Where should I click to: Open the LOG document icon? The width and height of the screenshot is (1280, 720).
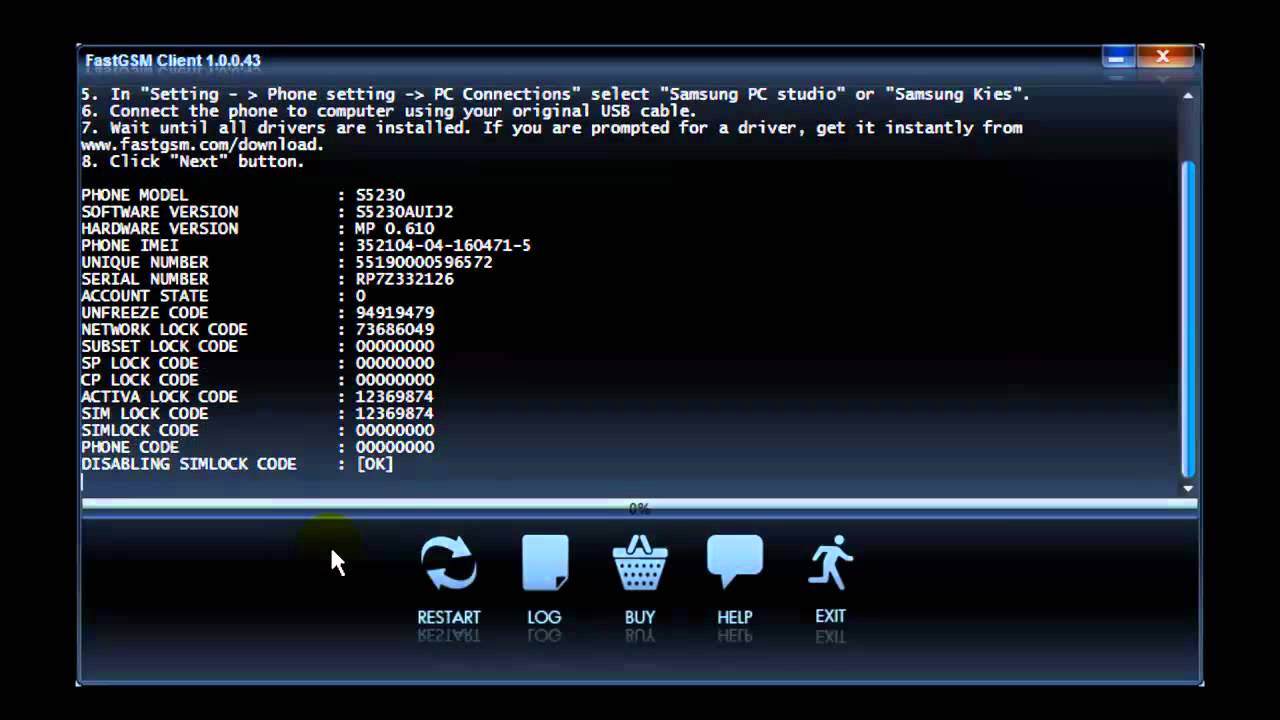point(545,563)
